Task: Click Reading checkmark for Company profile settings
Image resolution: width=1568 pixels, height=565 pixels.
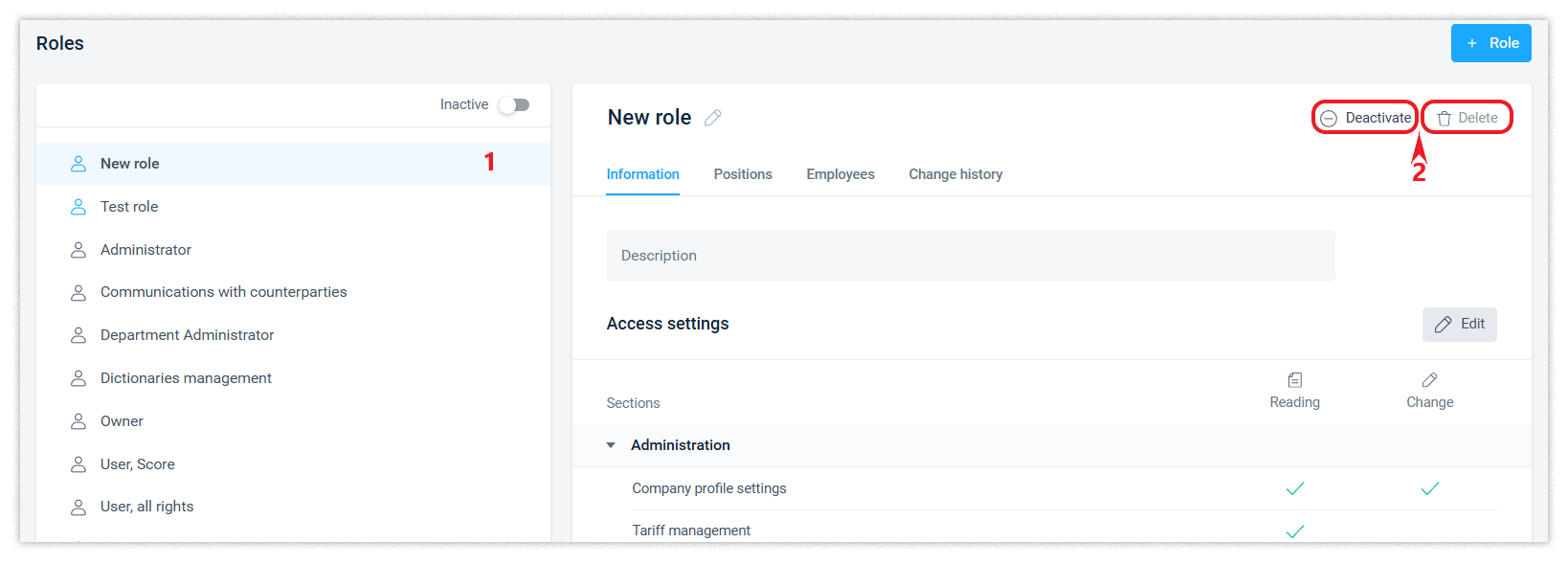Action: pyautogui.click(x=1294, y=488)
